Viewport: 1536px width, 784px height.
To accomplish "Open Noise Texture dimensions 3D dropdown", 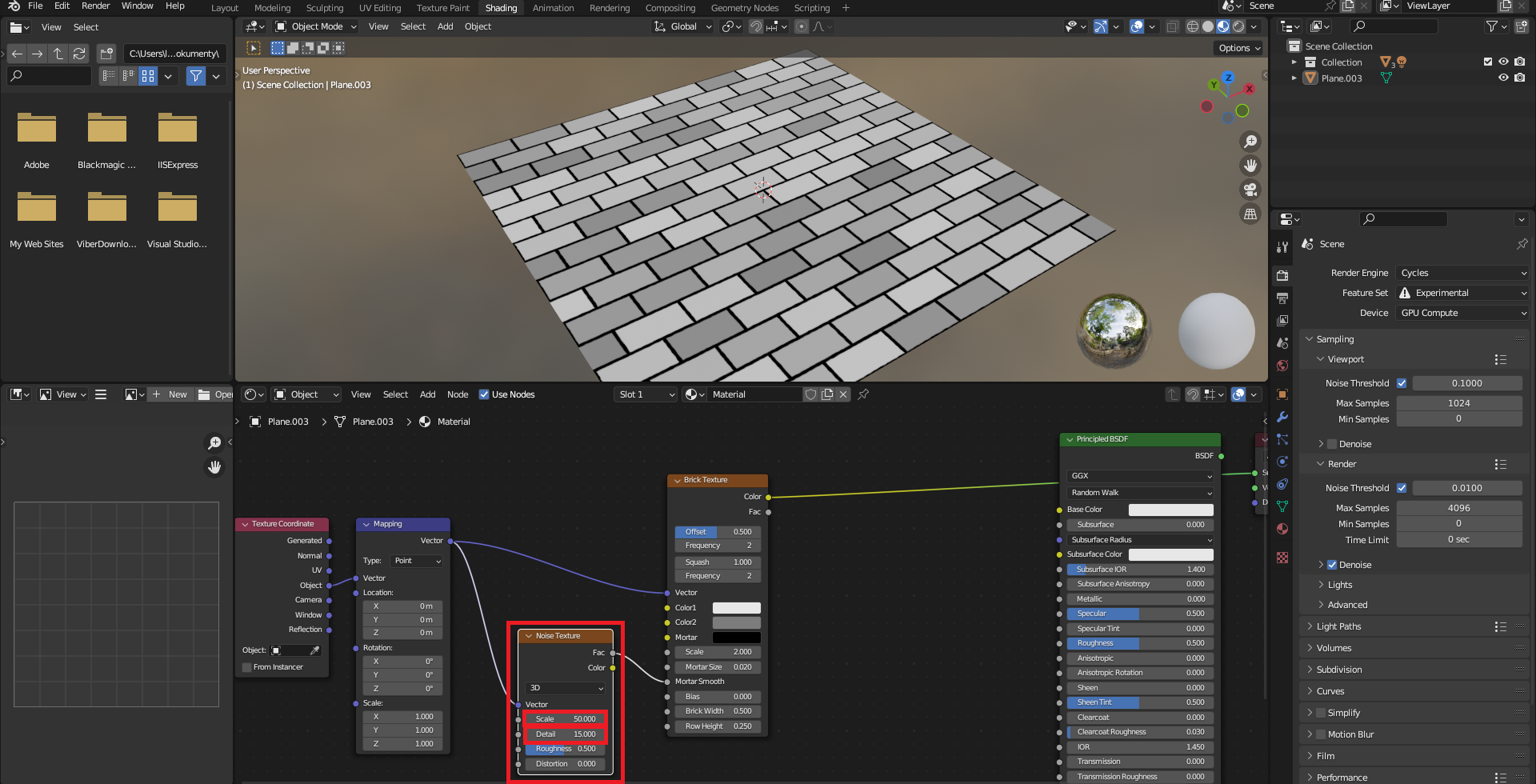I will [566, 688].
